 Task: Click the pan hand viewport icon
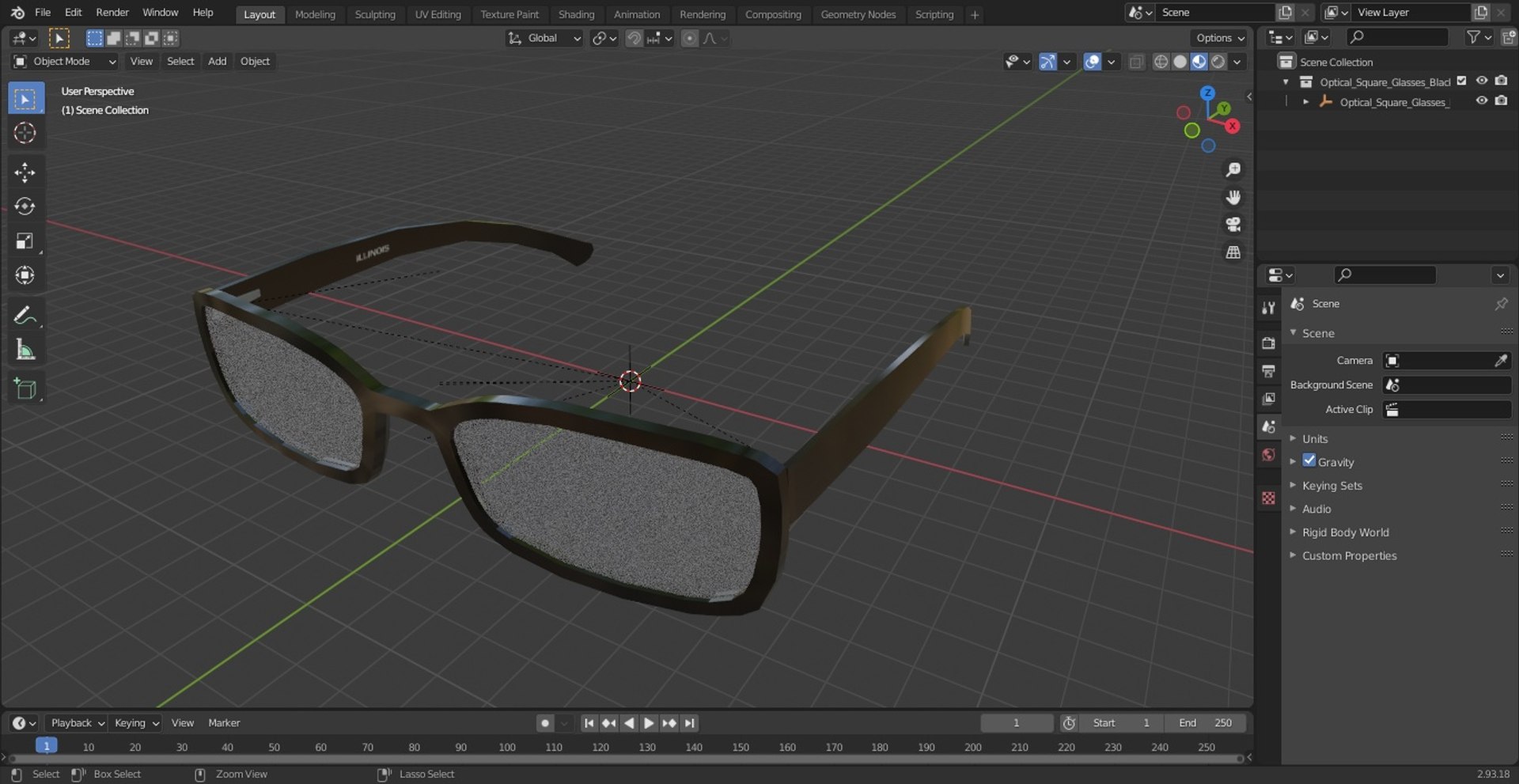1233,198
